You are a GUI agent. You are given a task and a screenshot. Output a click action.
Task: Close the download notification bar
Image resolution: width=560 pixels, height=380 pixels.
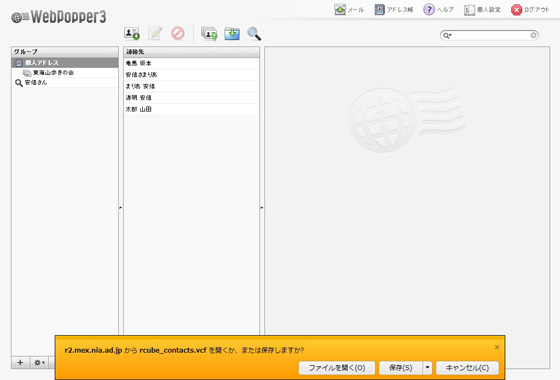click(497, 347)
